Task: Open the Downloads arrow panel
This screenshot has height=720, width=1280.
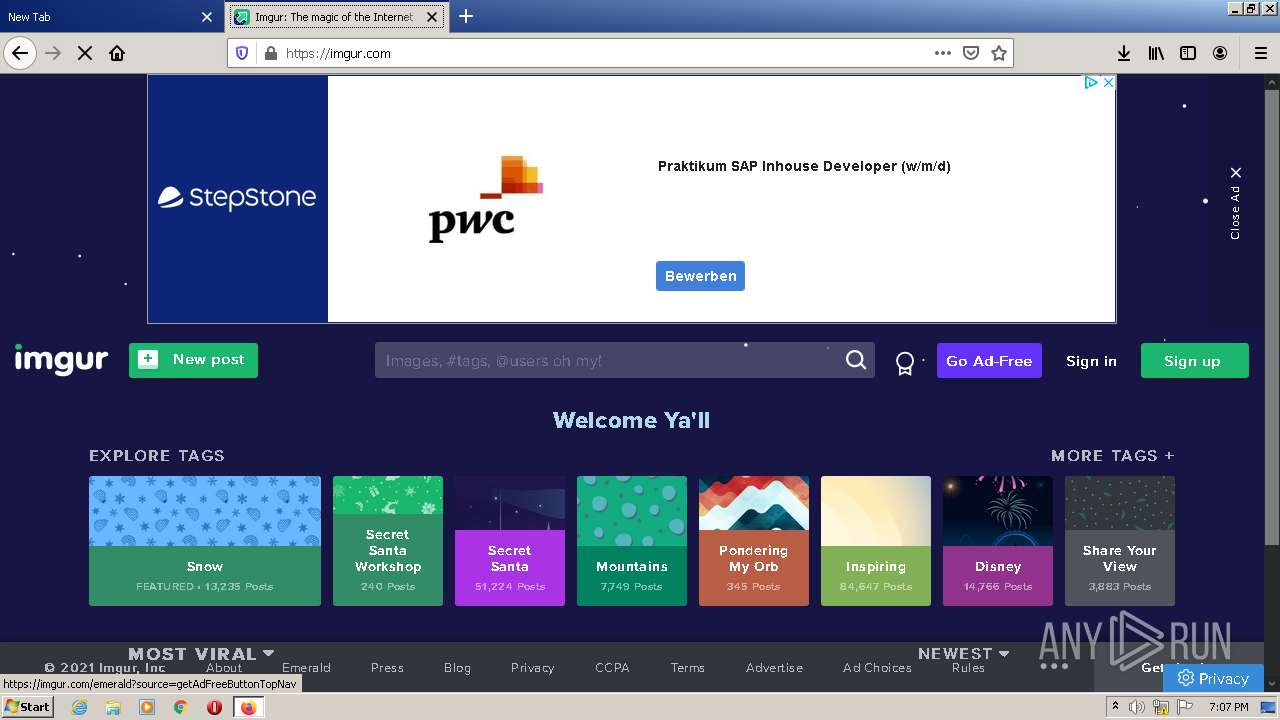Action: 1124,53
